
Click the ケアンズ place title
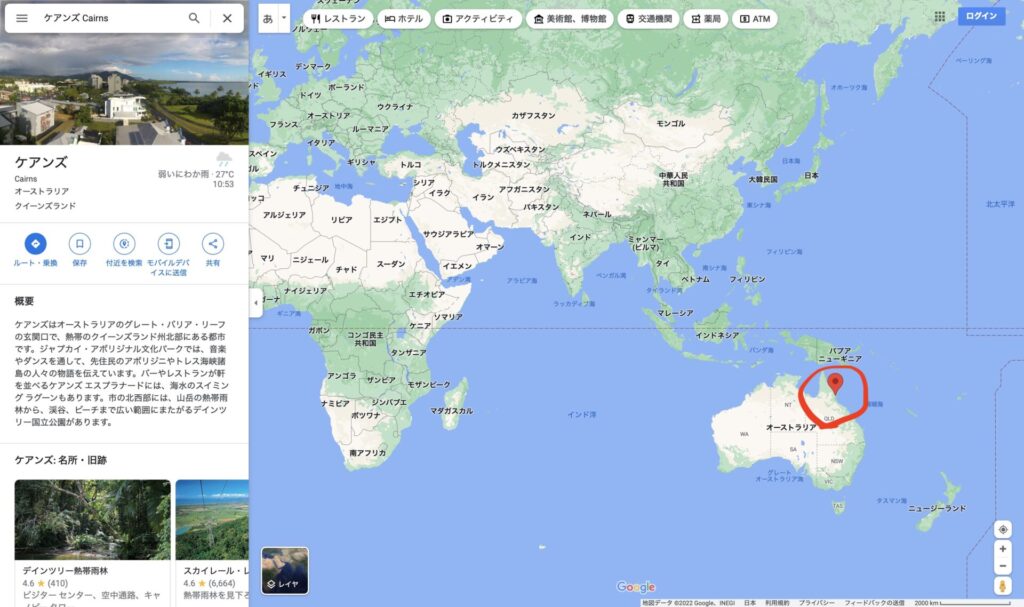tap(41, 162)
